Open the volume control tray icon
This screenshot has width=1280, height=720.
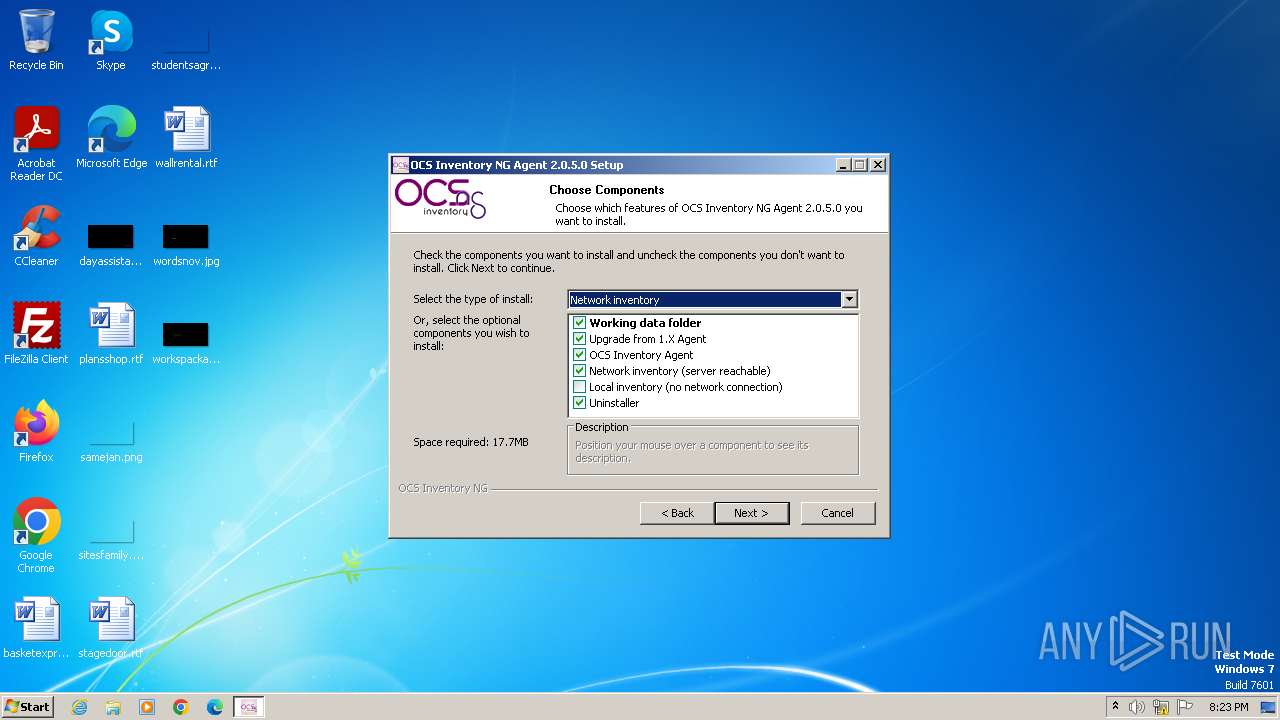coord(1137,707)
